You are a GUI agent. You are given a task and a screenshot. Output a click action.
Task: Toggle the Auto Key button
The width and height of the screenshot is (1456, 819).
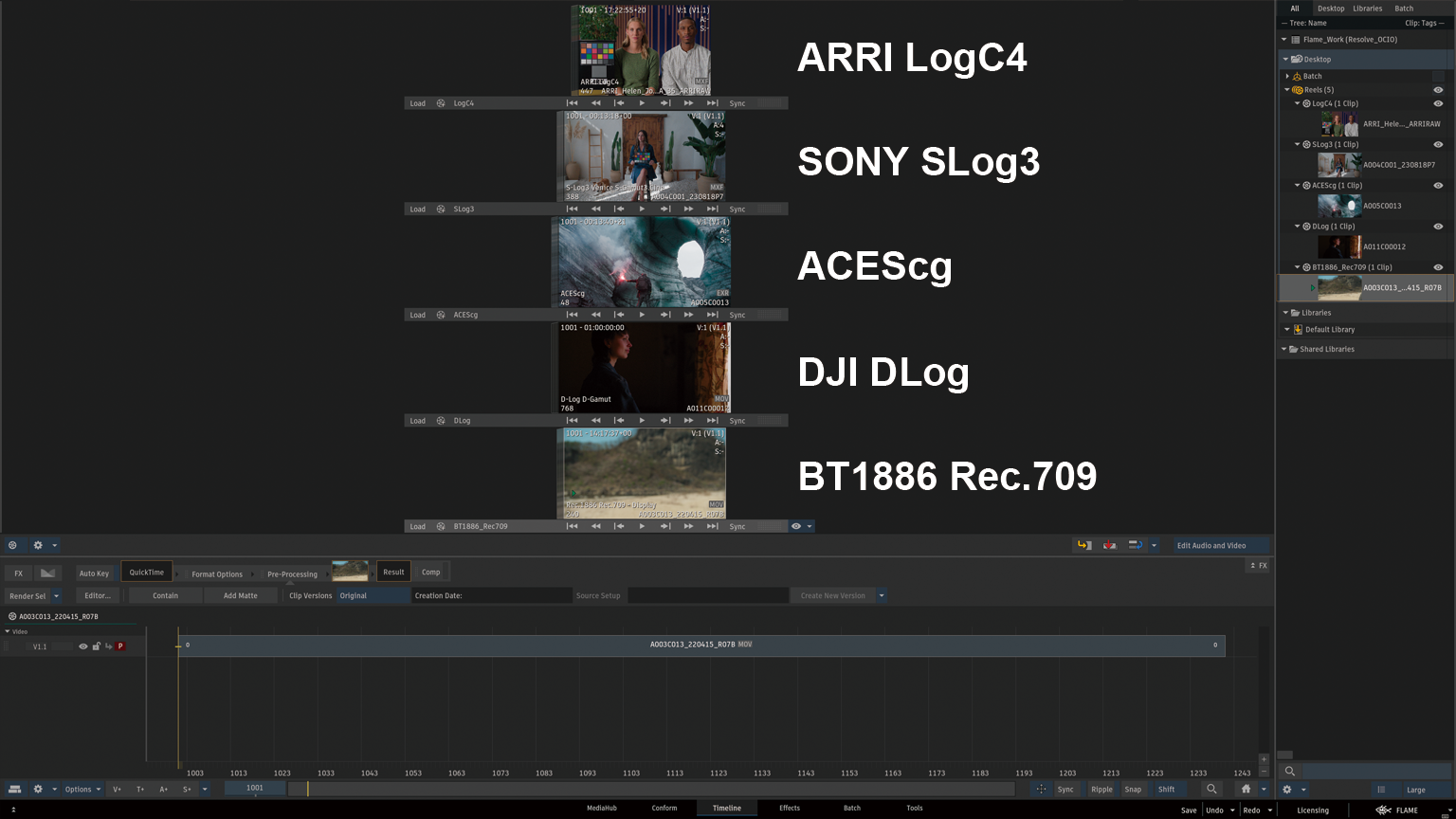(94, 573)
